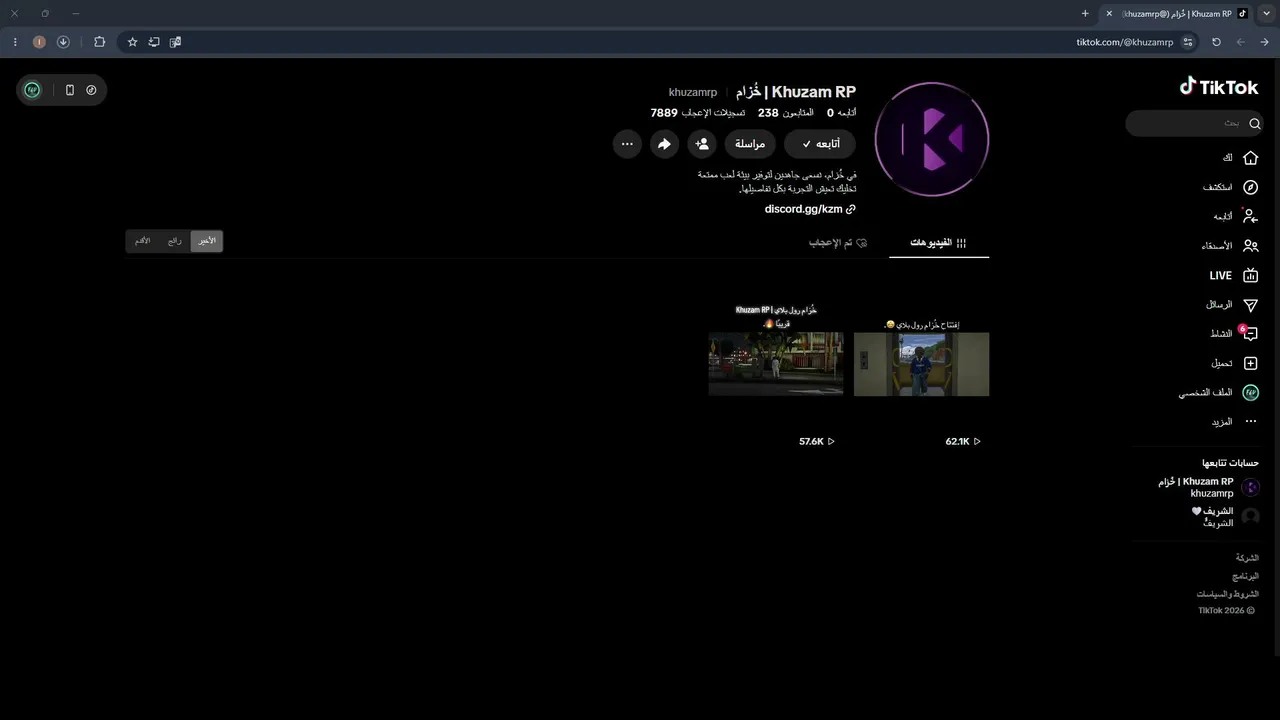Open the Profile (الملف الشخصي) avatar icon
The height and width of the screenshot is (720, 1280).
pyautogui.click(x=1250, y=393)
